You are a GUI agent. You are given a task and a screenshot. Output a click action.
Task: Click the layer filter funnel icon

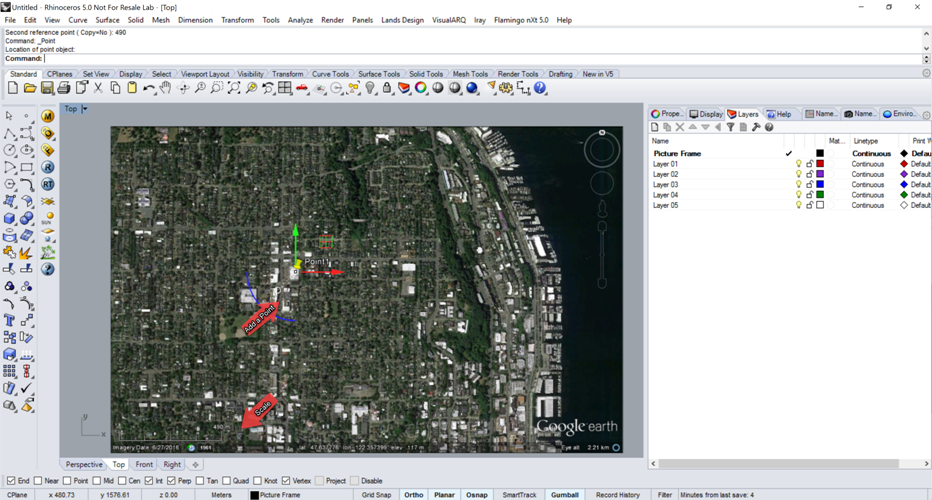[731, 127]
